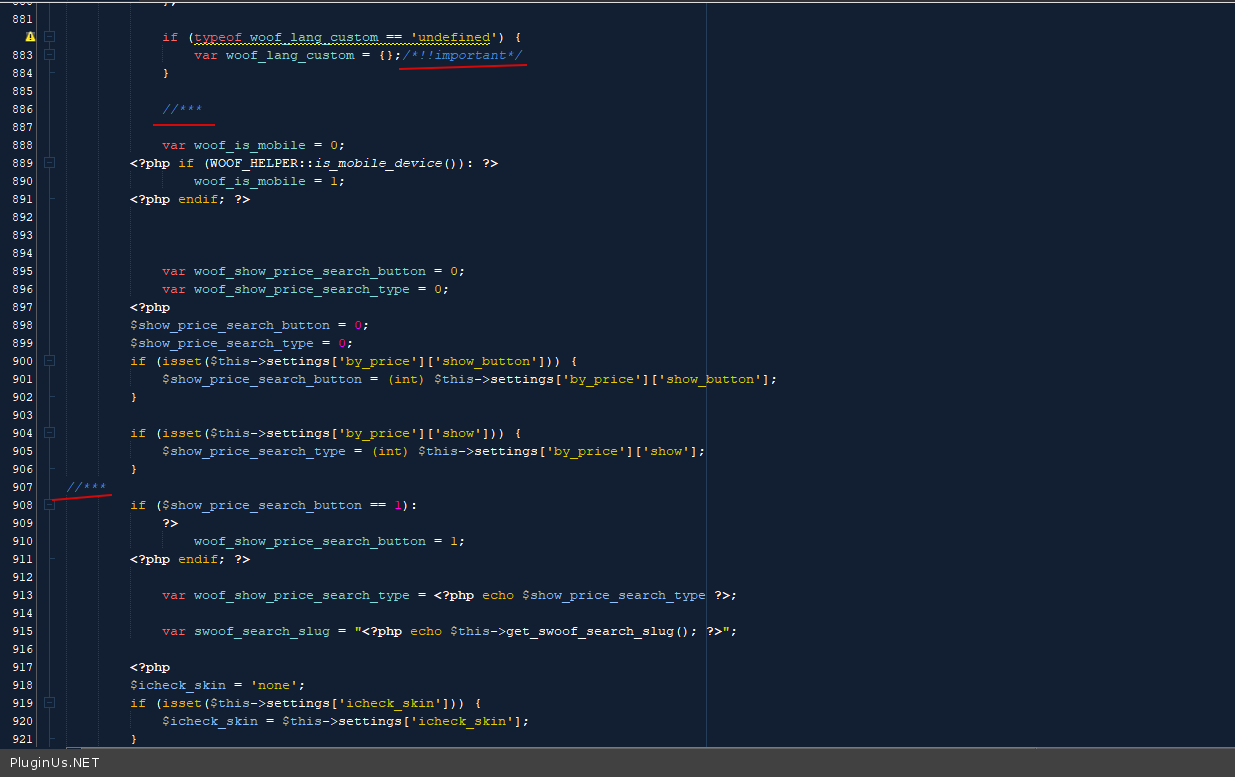Collapse the PHP if block at line 889
The width and height of the screenshot is (1235, 777).
click(x=49, y=163)
